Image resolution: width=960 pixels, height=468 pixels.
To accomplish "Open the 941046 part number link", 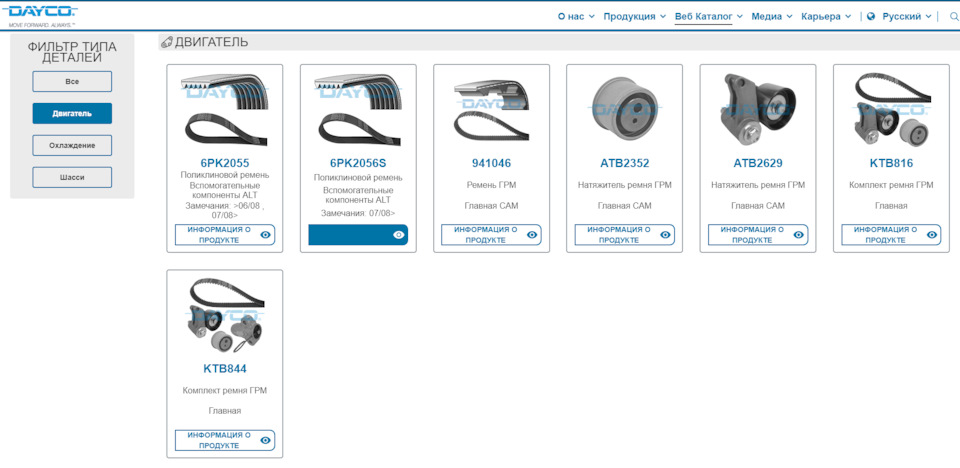I will pos(491,163).
